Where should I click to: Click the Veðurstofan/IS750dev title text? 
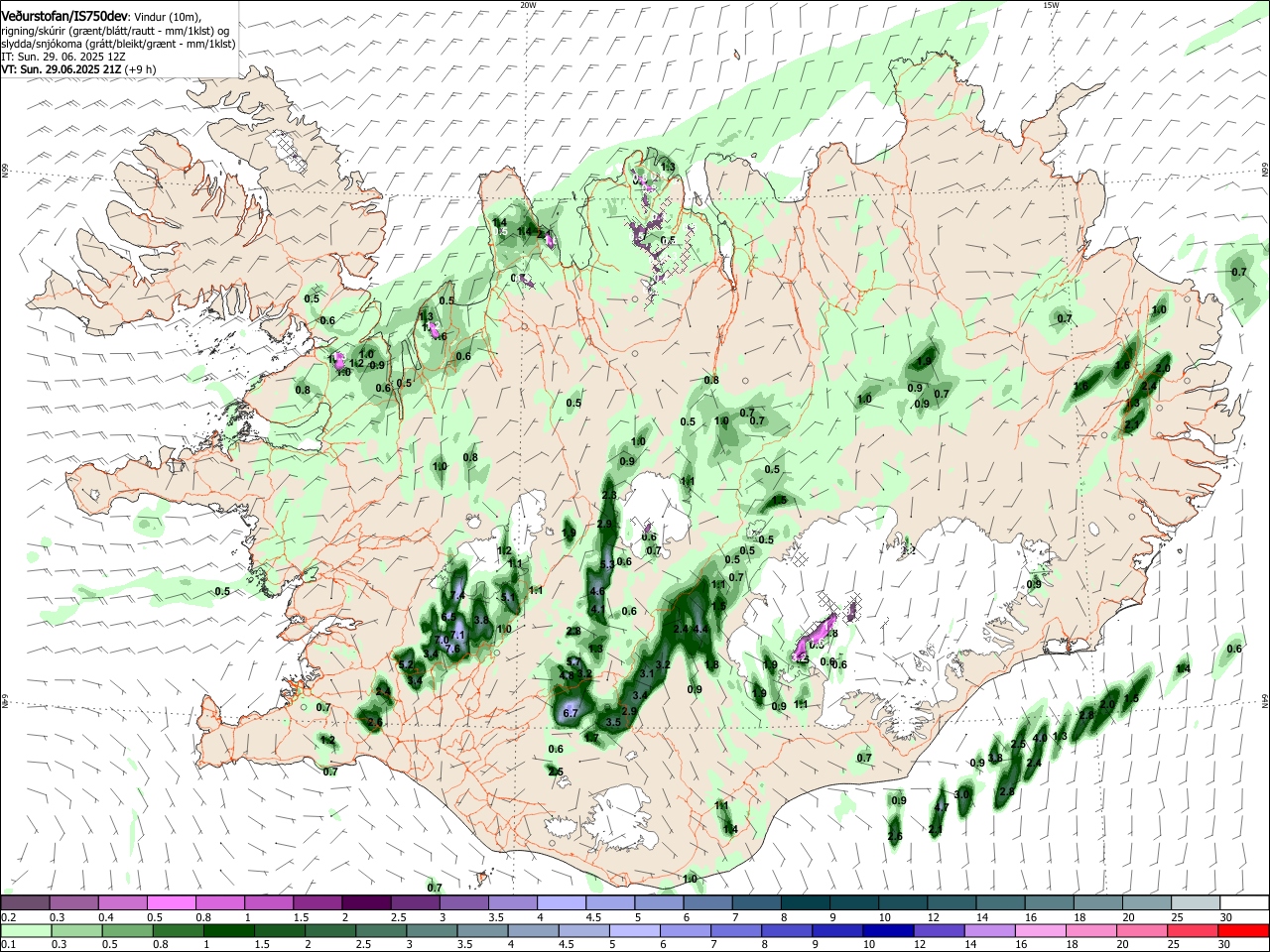(63, 17)
